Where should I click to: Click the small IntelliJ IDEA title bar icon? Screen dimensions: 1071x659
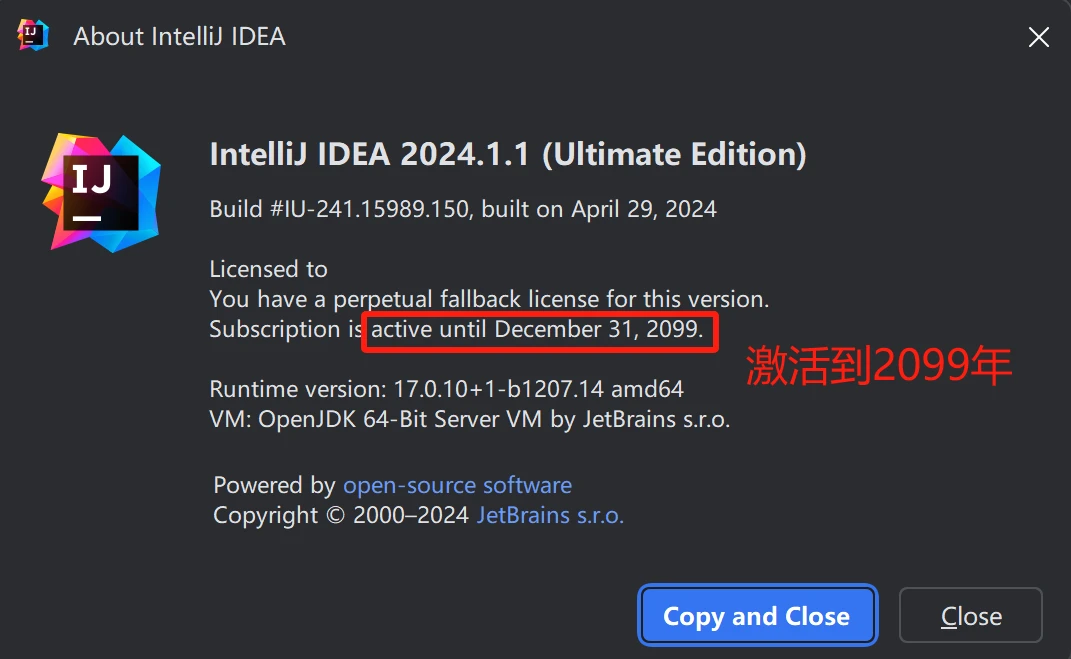(33, 36)
